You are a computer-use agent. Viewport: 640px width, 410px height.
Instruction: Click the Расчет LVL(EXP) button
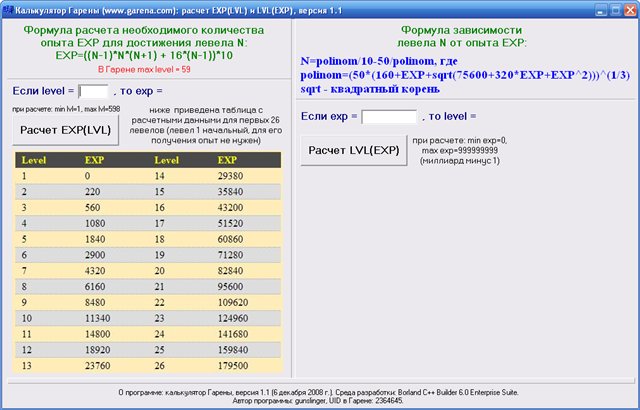[353, 150]
